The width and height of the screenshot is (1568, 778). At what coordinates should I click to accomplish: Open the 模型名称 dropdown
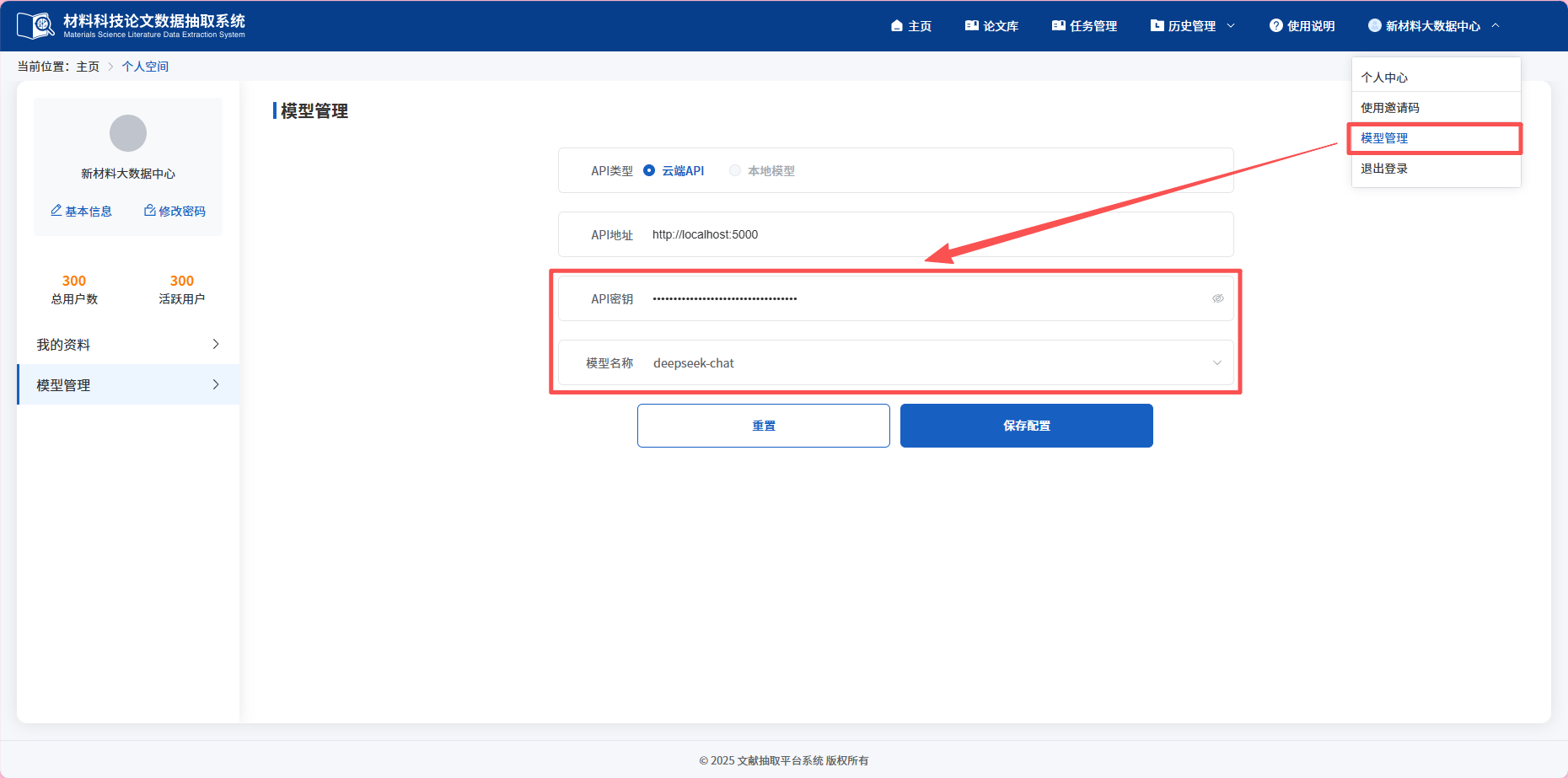click(x=1217, y=362)
